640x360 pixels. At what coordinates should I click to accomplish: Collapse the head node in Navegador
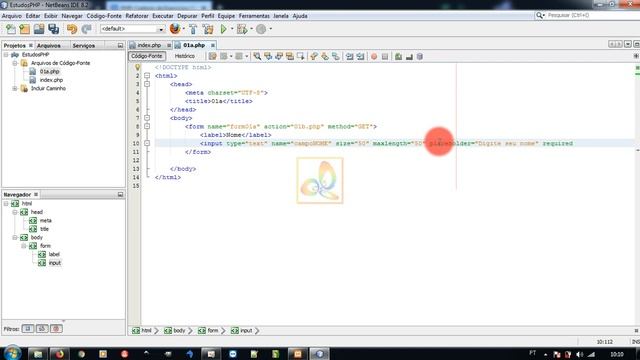point(15,212)
